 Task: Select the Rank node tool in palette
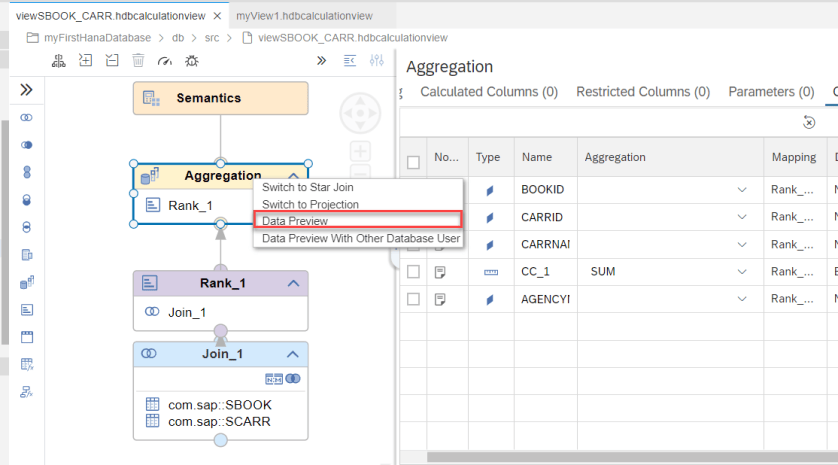(x=27, y=309)
